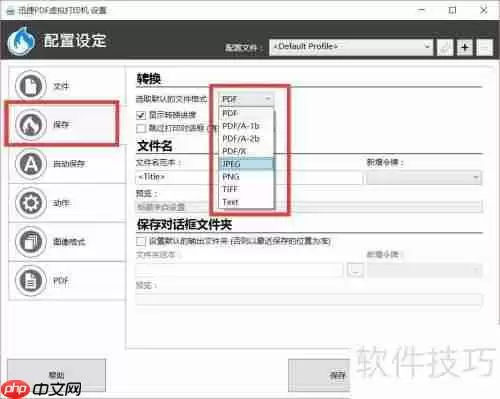Click the folder browse button with dots
This screenshot has height=399, width=500.
(x=355, y=270)
